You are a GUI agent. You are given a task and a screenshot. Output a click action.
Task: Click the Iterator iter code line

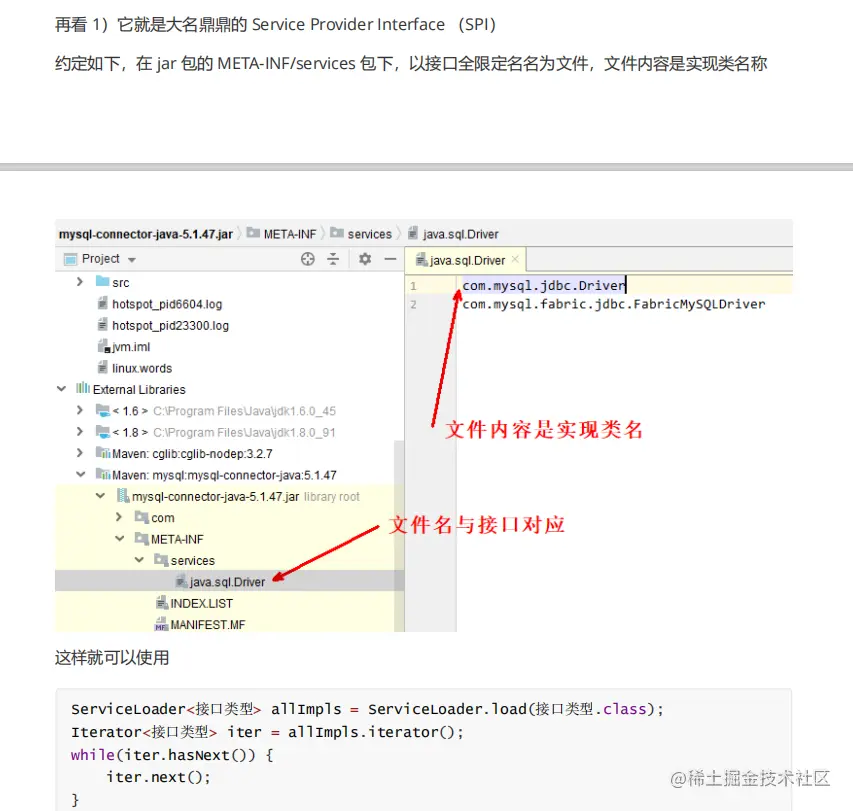click(267, 732)
